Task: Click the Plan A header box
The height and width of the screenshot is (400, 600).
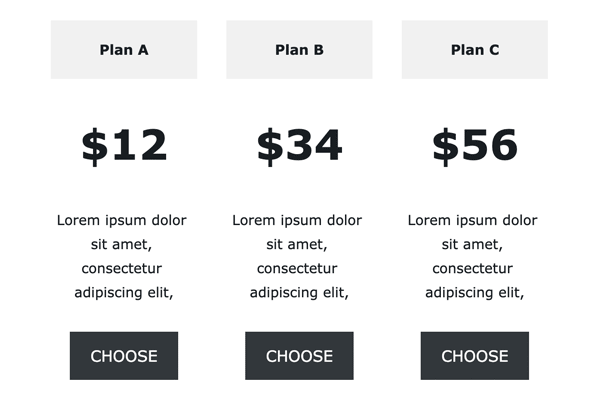Action: (124, 50)
